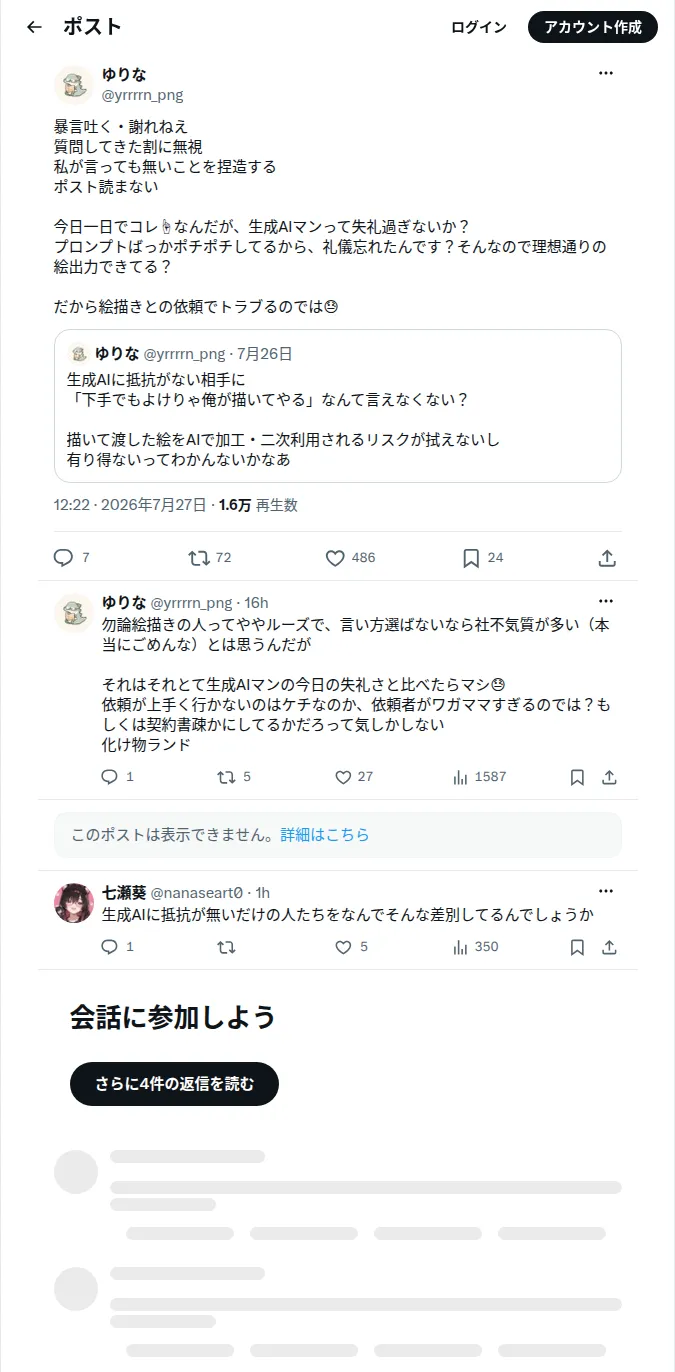Open 七瀬葵's profile avatar
This screenshot has height=1372, width=675.
point(74,903)
